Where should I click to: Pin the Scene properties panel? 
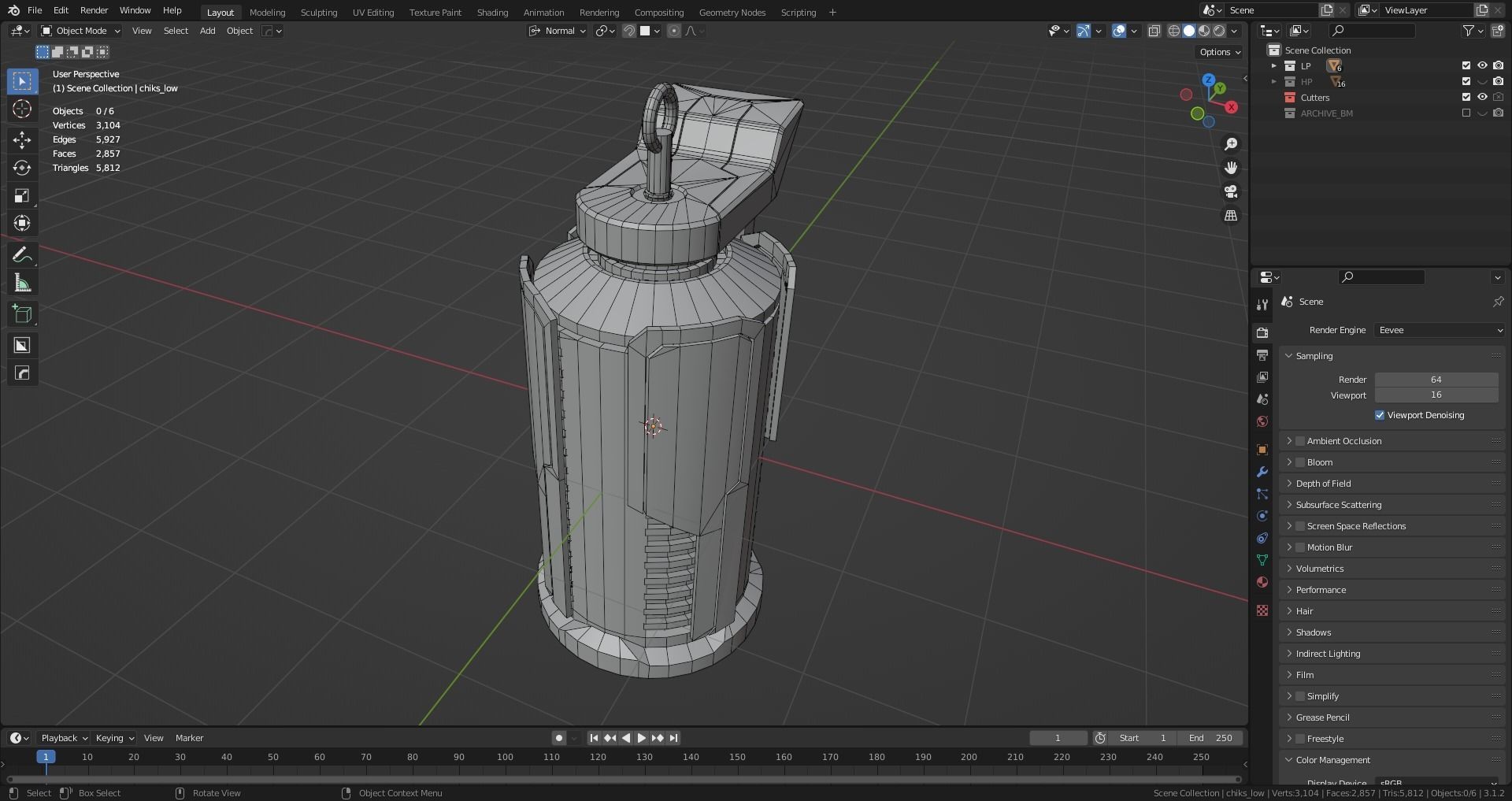[1498, 302]
